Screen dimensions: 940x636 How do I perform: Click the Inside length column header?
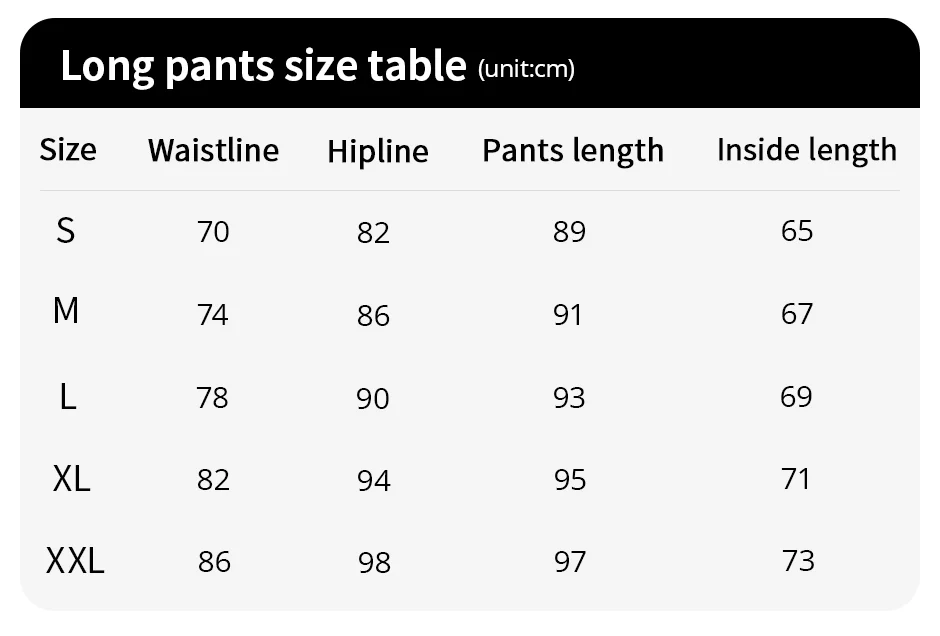807,150
